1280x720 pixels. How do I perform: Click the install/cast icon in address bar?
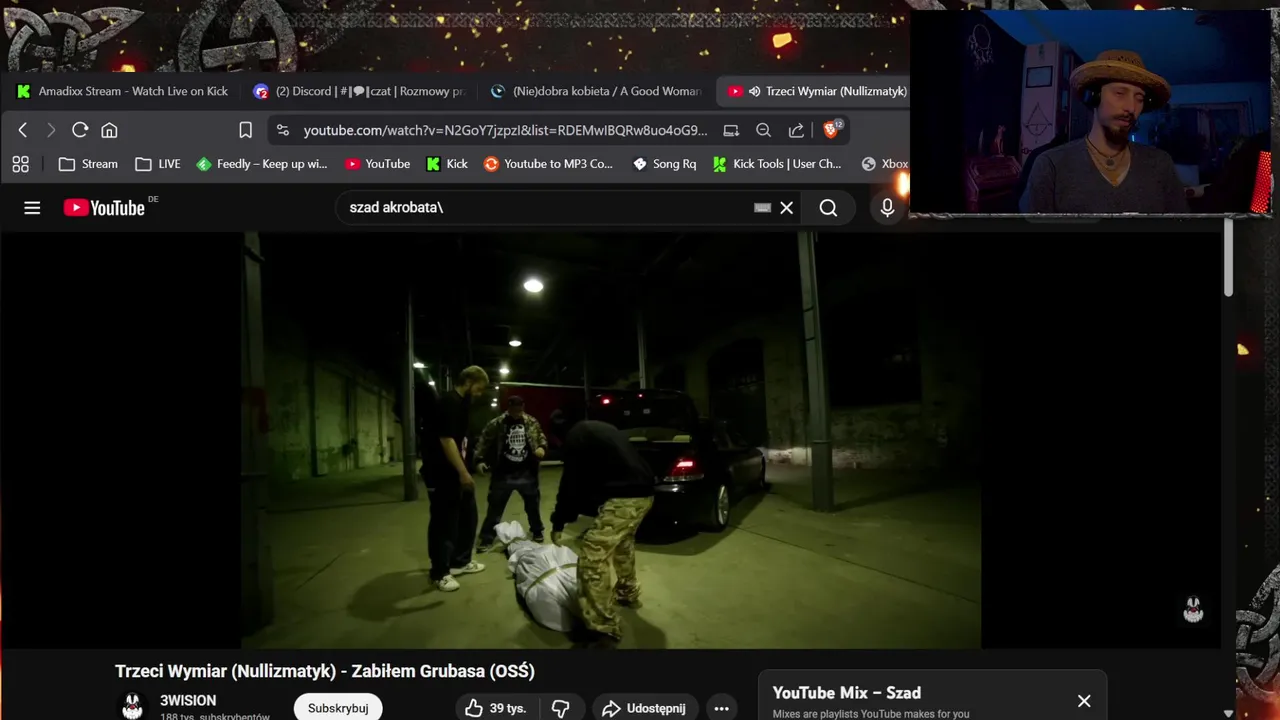pyautogui.click(x=731, y=130)
